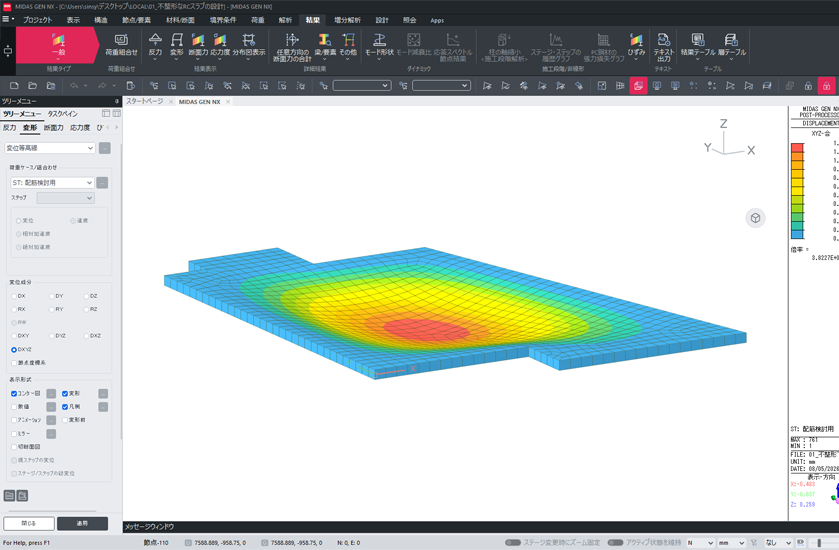Uncheck the 凡例 legend checkbox
This screenshot has width=839, height=550.
coord(65,407)
